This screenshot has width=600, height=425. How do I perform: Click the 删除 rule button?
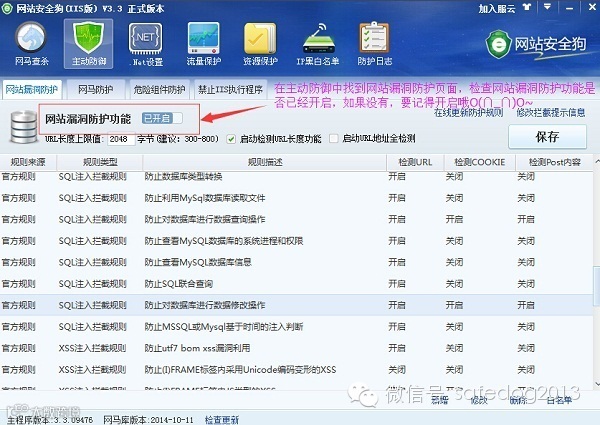(518, 400)
